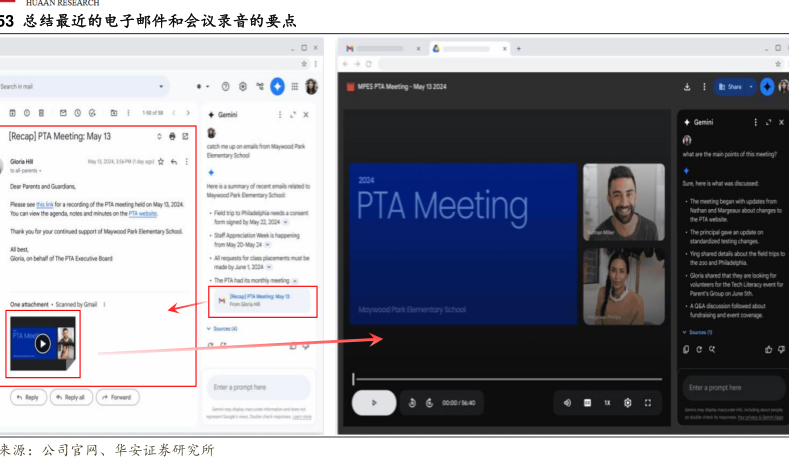
Task: Give thumbs down to Drive Gemini answer
Action: tap(781, 349)
